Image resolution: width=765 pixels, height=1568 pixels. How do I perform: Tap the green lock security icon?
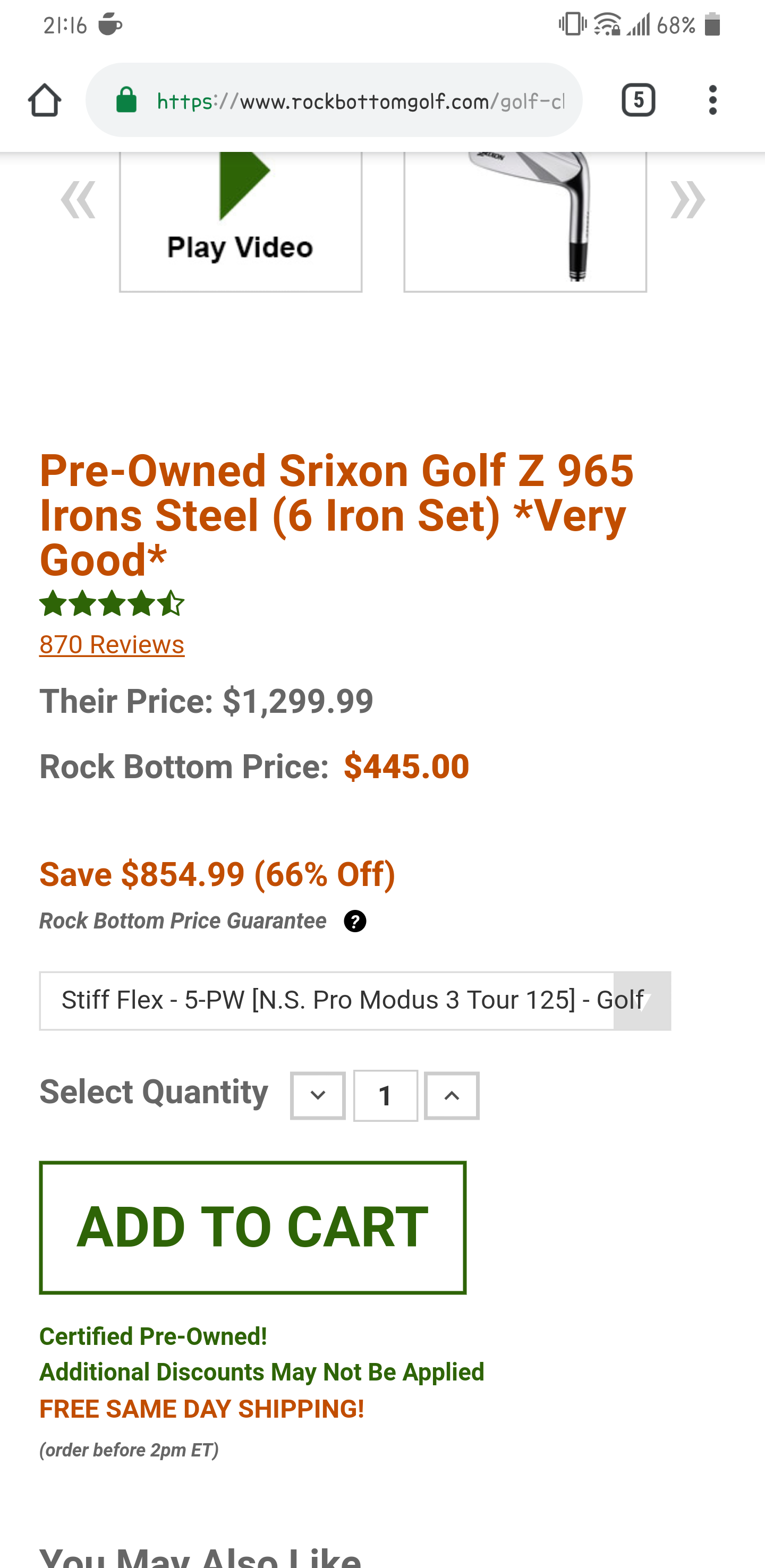[x=126, y=100]
